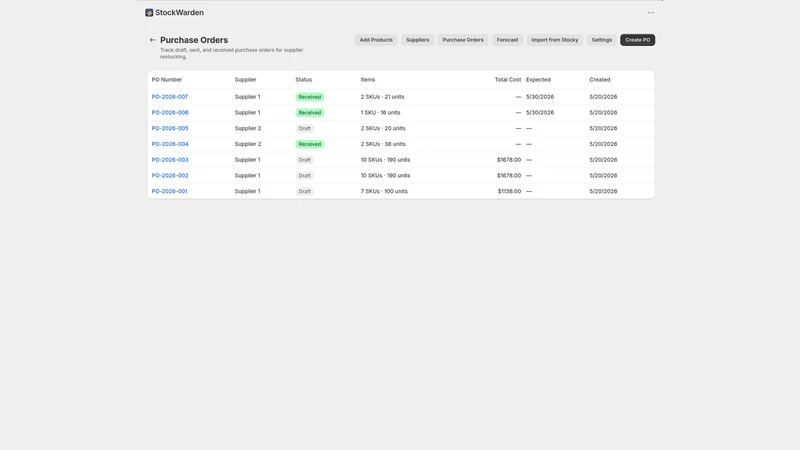
Task: Go back using the left arrow icon
Action: click(x=152, y=40)
